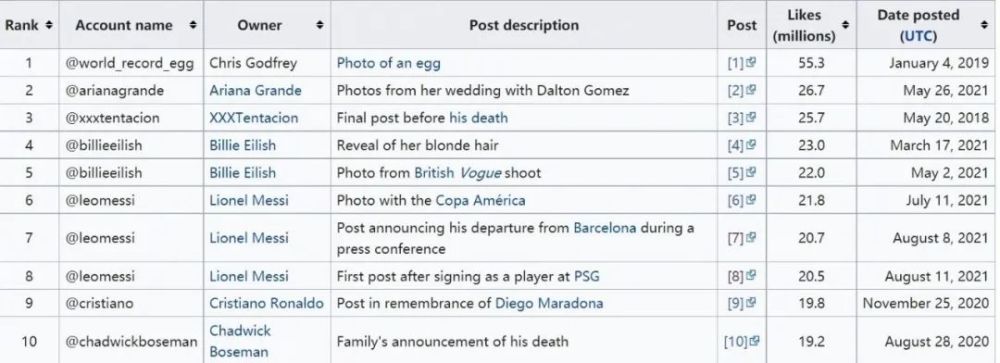
Task: Open the British Vogue link
Action: click(x=457, y=173)
